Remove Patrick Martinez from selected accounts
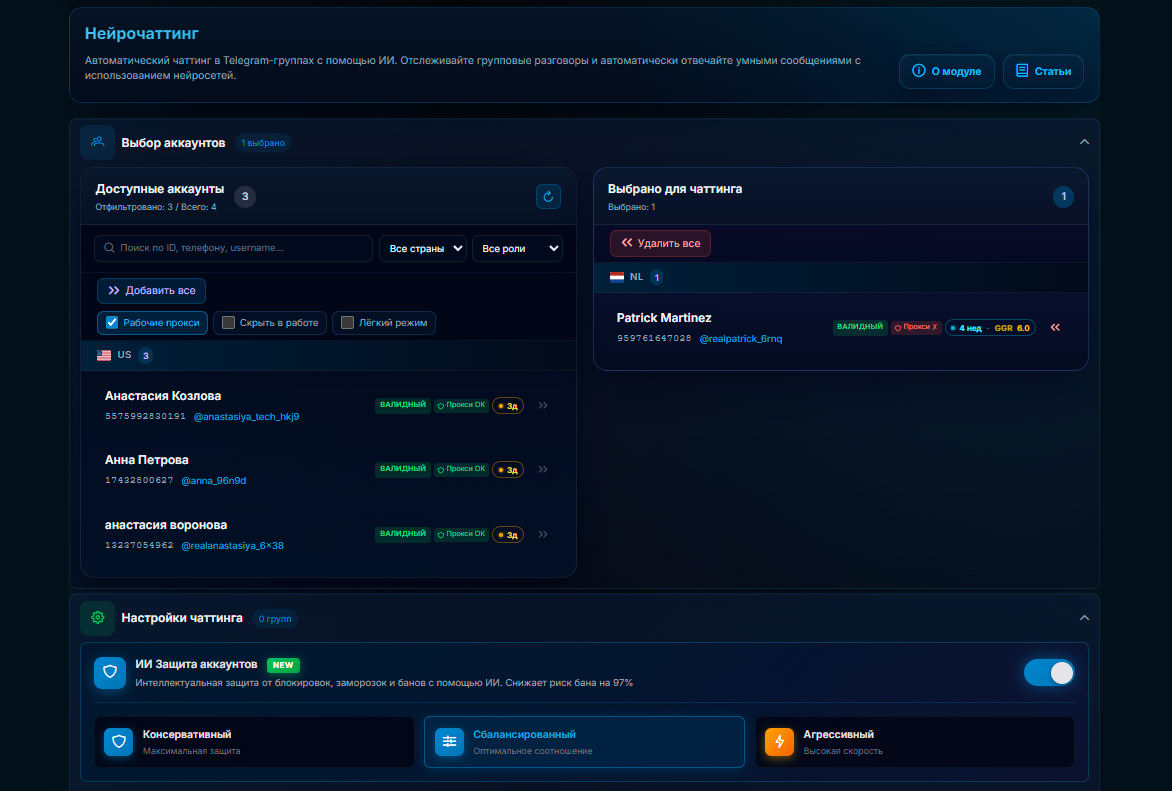The image size is (1172, 791). 1055,327
